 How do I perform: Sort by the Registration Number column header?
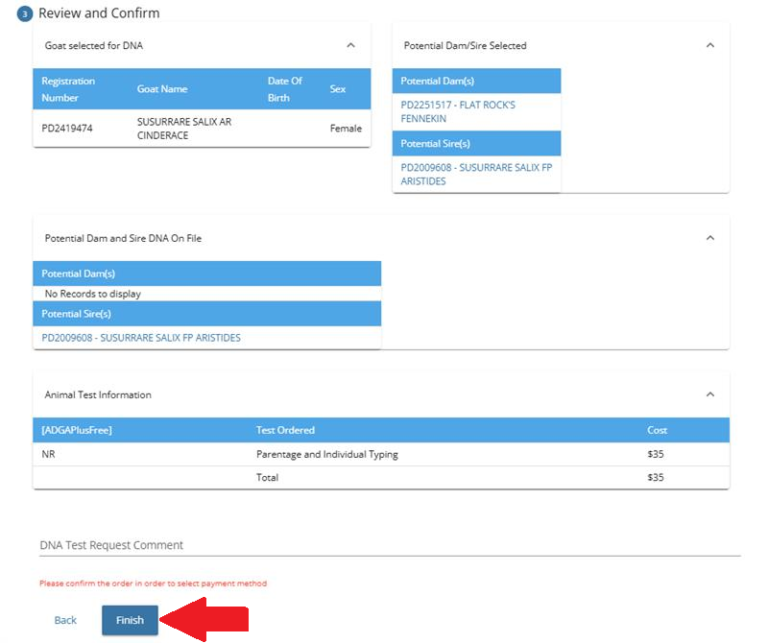click(x=68, y=89)
